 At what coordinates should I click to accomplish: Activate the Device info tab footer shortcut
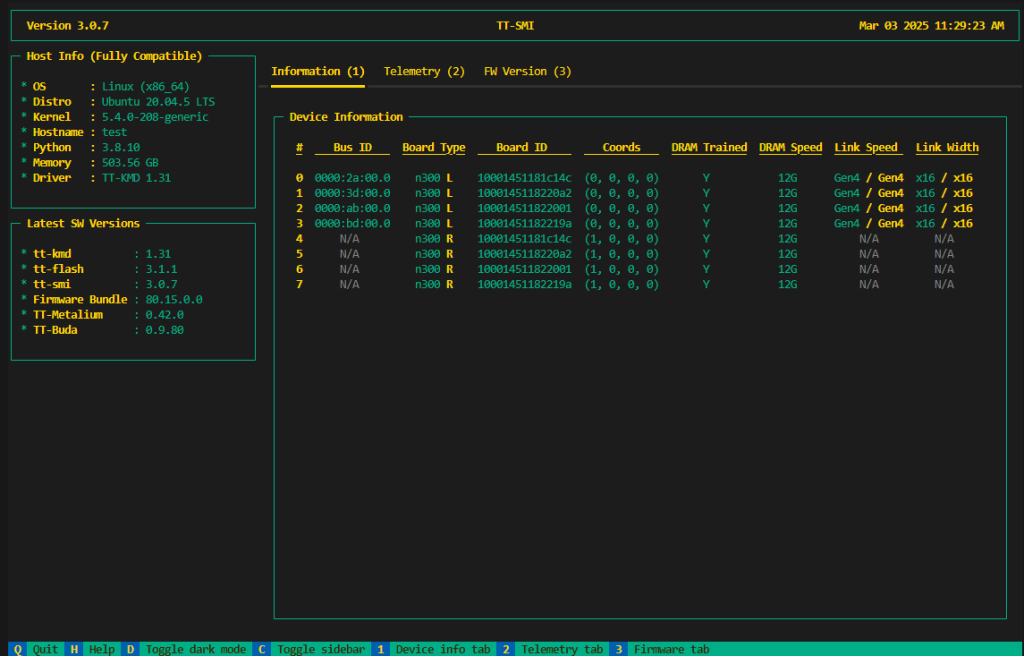click(440, 648)
